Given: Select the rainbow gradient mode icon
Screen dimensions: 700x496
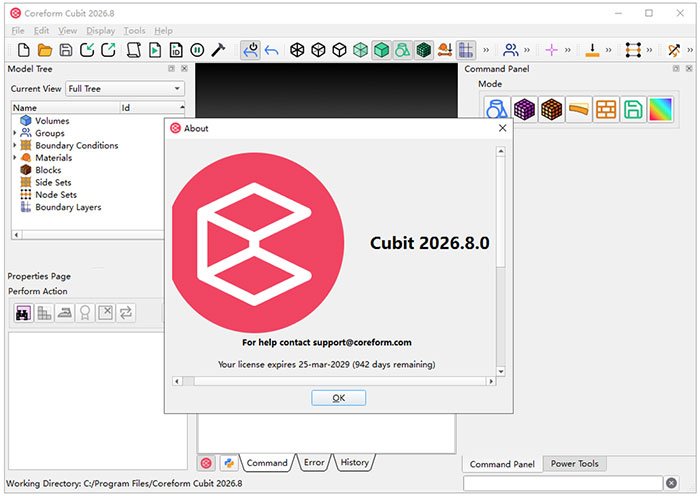Looking at the screenshot, I should click(660, 109).
